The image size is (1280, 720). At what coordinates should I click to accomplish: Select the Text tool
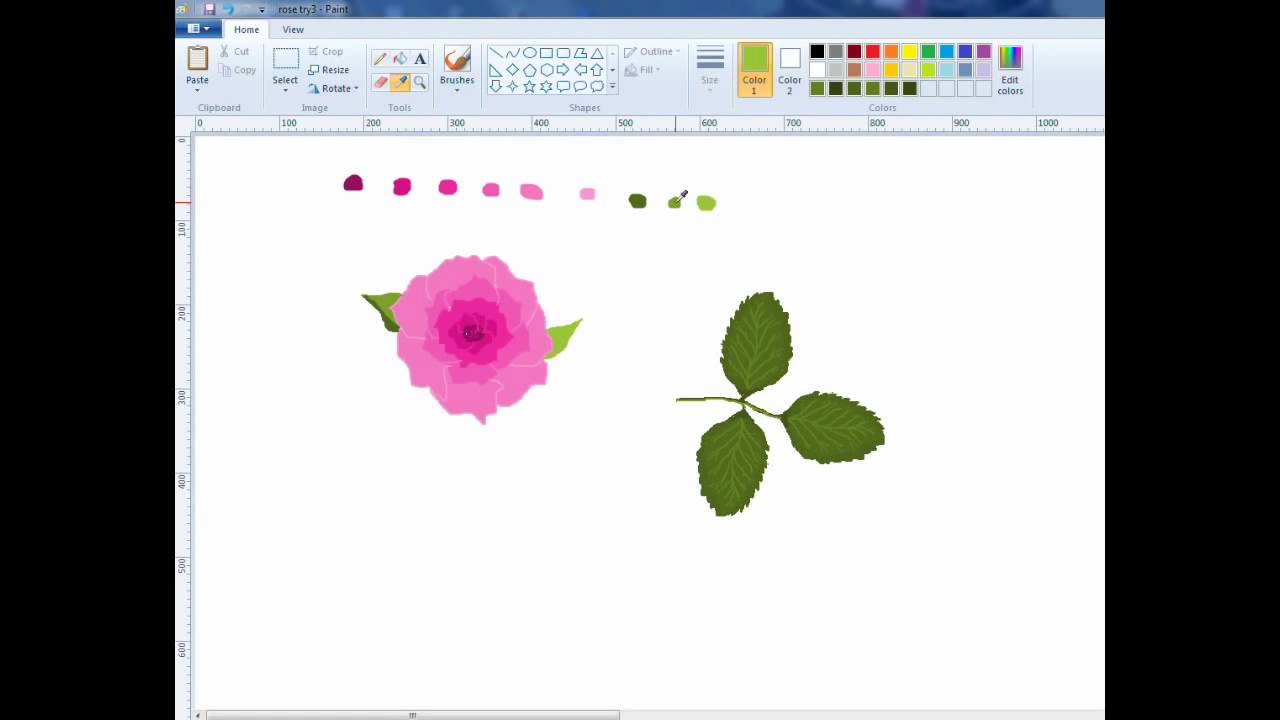pos(420,59)
